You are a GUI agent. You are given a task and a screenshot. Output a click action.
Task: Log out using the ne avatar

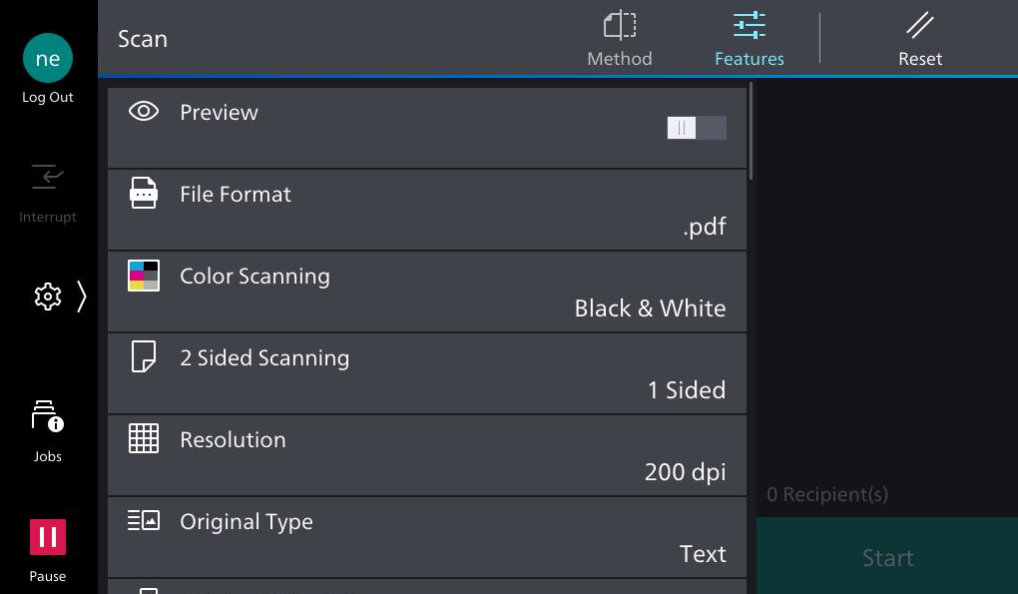tap(48, 59)
